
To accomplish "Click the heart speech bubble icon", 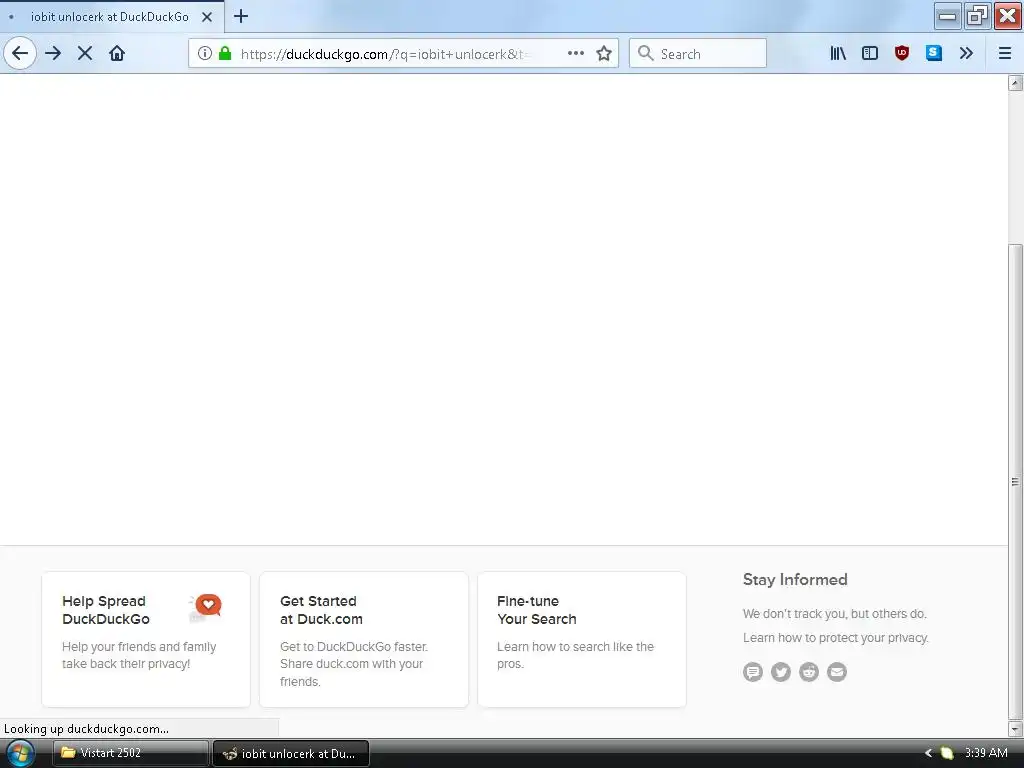I will point(206,607).
